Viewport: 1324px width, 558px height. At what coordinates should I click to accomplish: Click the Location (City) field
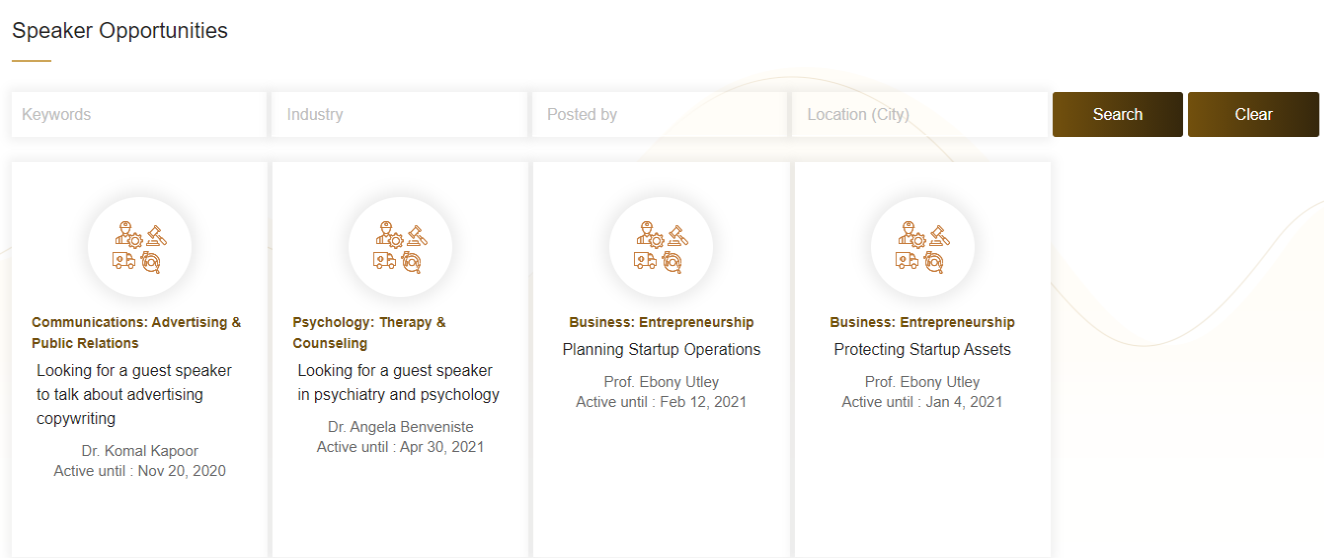click(920, 114)
